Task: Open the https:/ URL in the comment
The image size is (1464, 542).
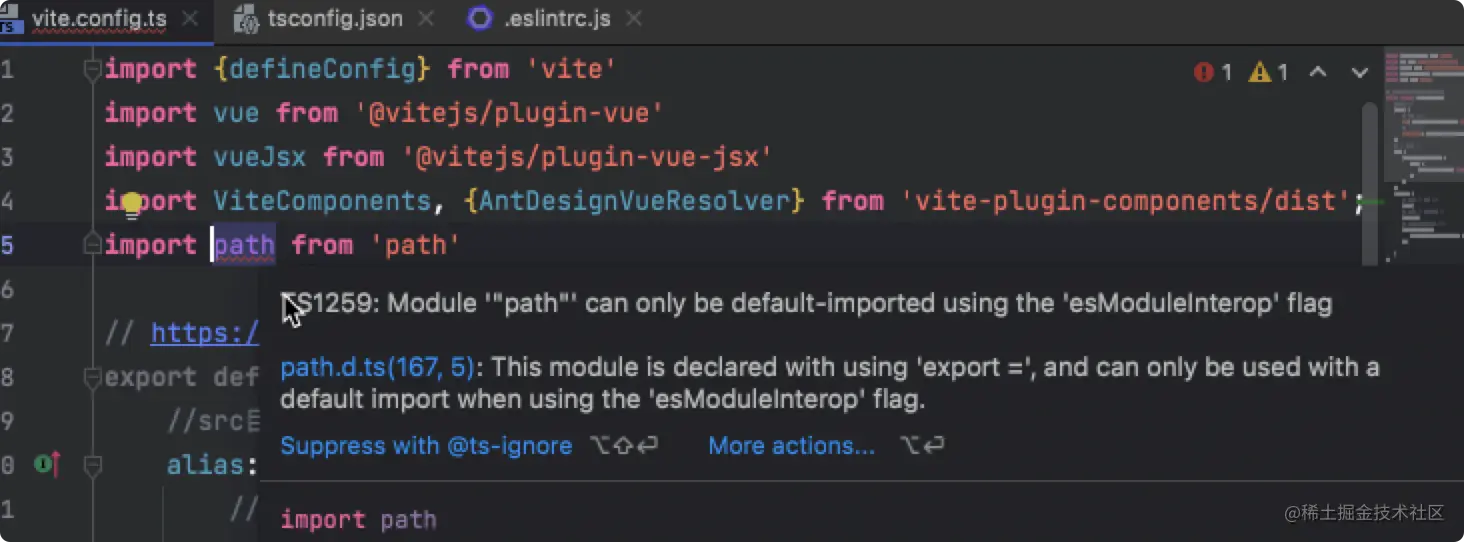Action: point(205,333)
